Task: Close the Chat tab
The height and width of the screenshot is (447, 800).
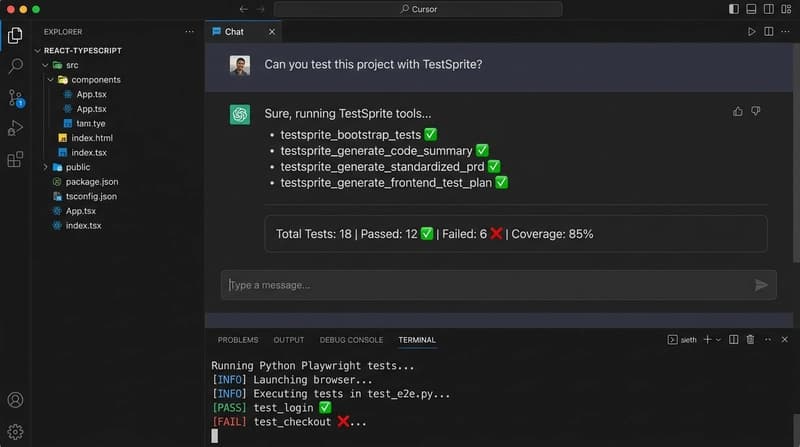Action: 272,32
